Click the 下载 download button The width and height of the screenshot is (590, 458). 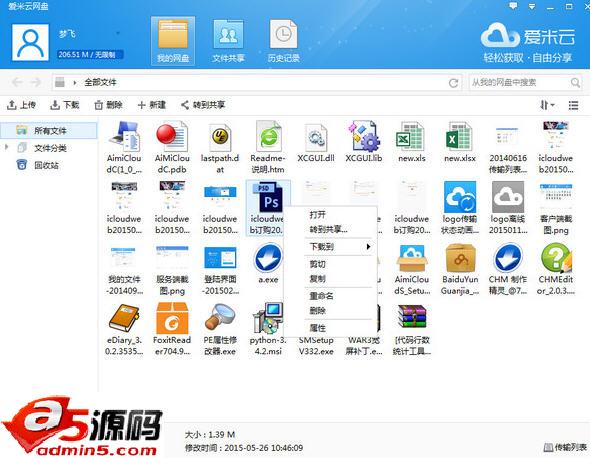click(x=65, y=105)
